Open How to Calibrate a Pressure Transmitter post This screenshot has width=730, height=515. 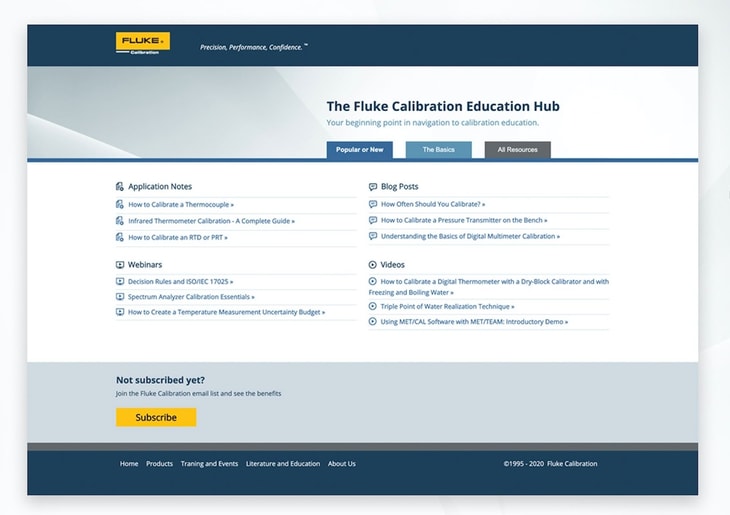(x=464, y=220)
